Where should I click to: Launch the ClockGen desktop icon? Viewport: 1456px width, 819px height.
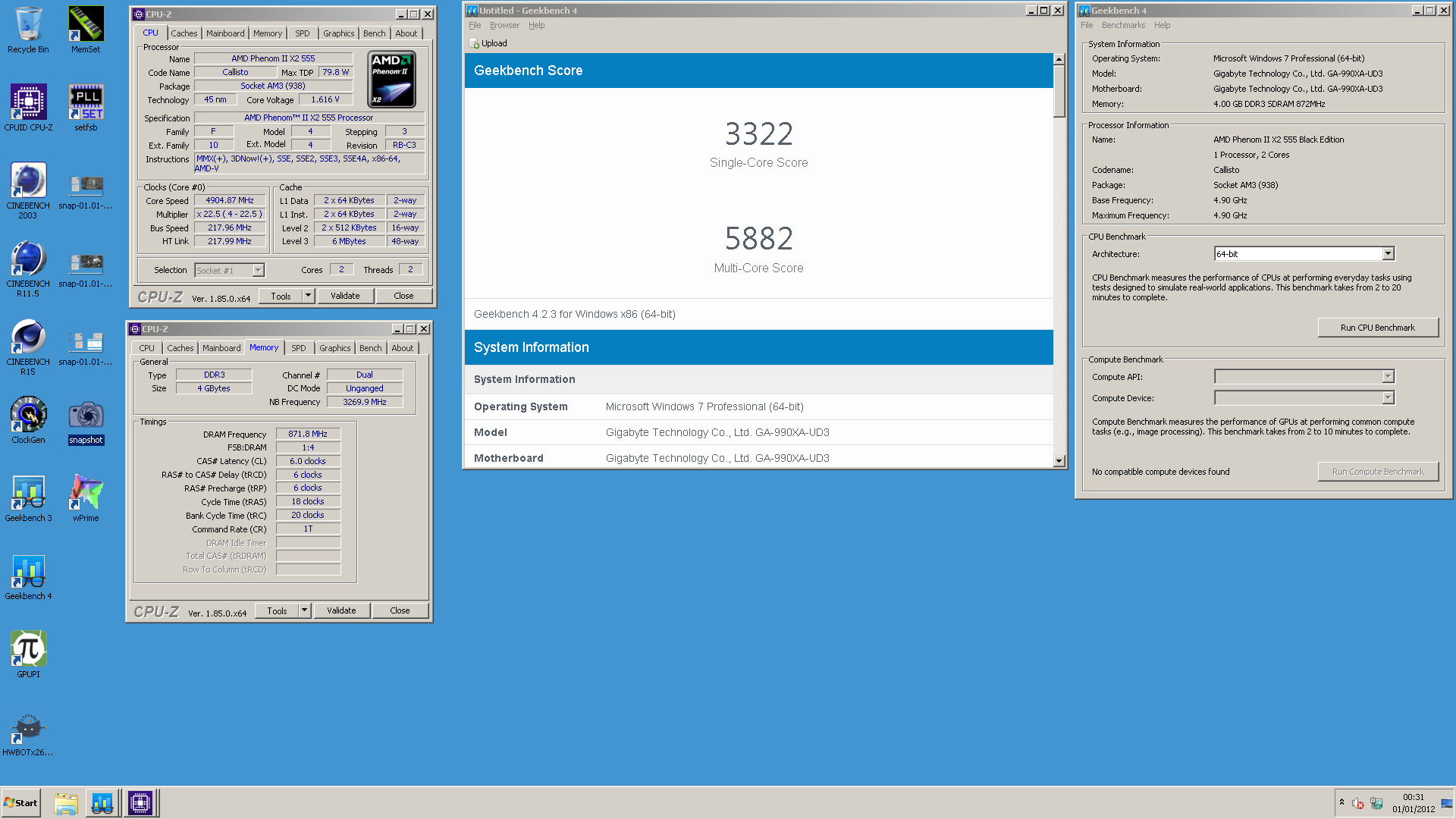[x=28, y=421]
